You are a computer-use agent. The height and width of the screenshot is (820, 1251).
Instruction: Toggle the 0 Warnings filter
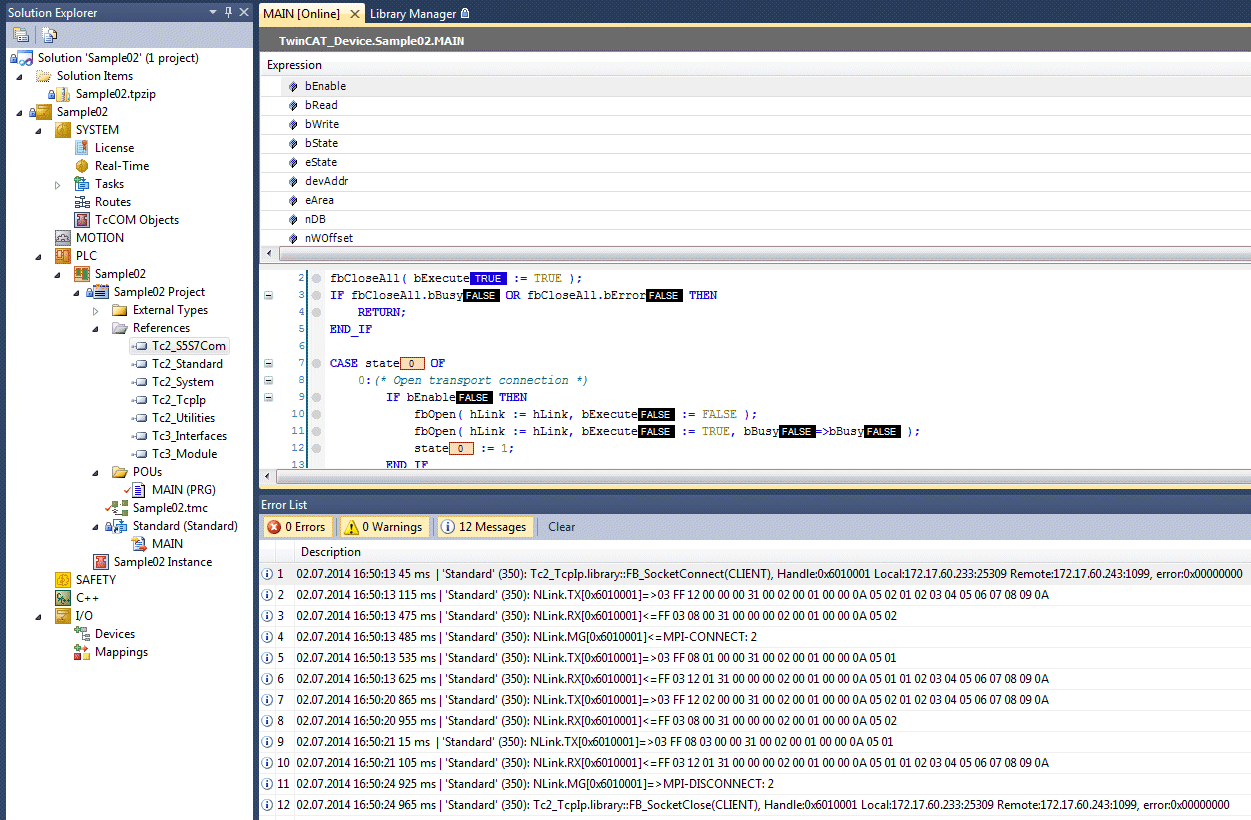click(384, 527)
